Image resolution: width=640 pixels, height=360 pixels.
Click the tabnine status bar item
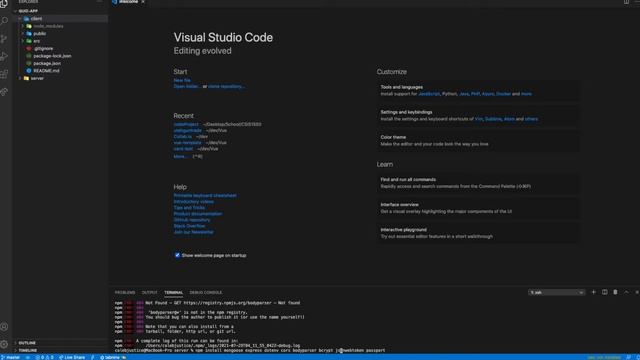[x=112, y=357]
